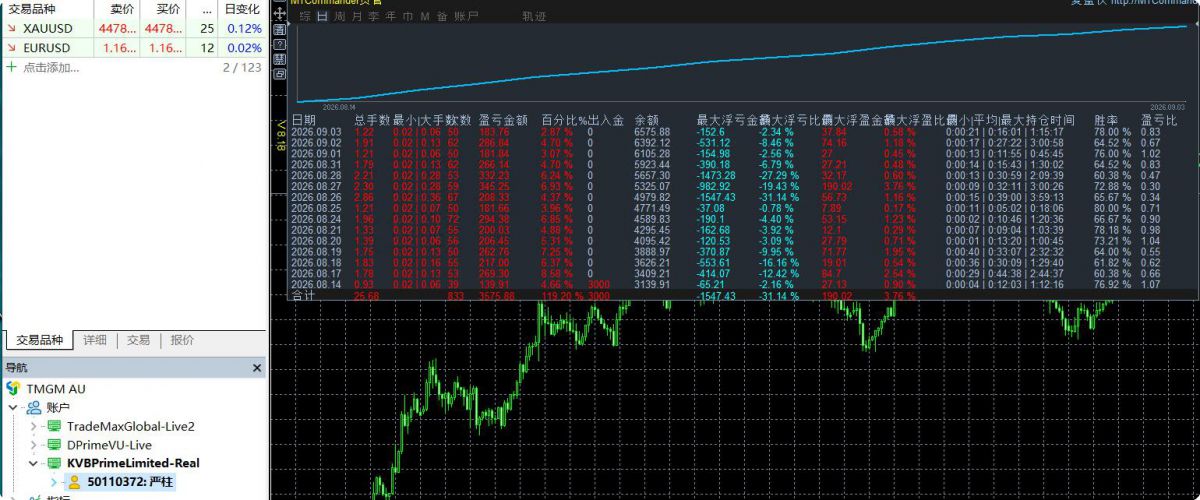Select TMGM AU in navigator tree
Screen dimensions: 1200x500
point(56,387)
